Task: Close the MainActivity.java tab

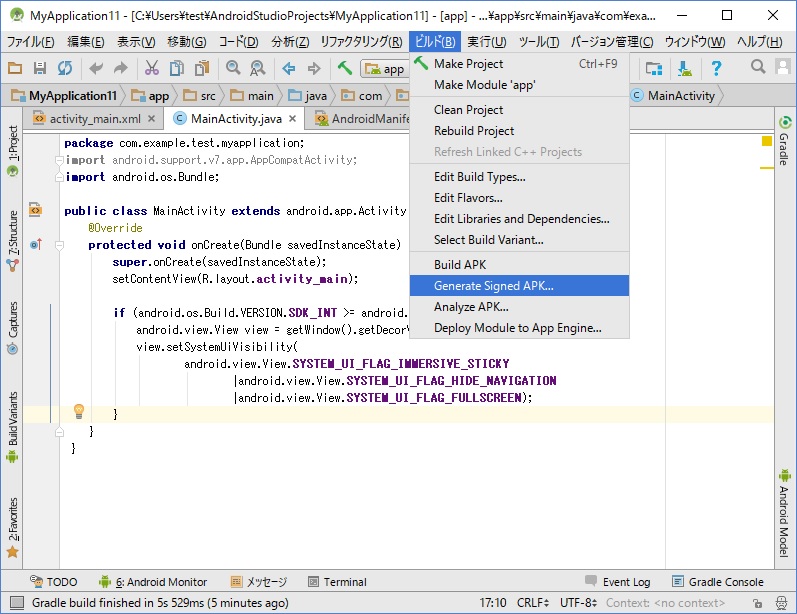Action: (292, 119)
